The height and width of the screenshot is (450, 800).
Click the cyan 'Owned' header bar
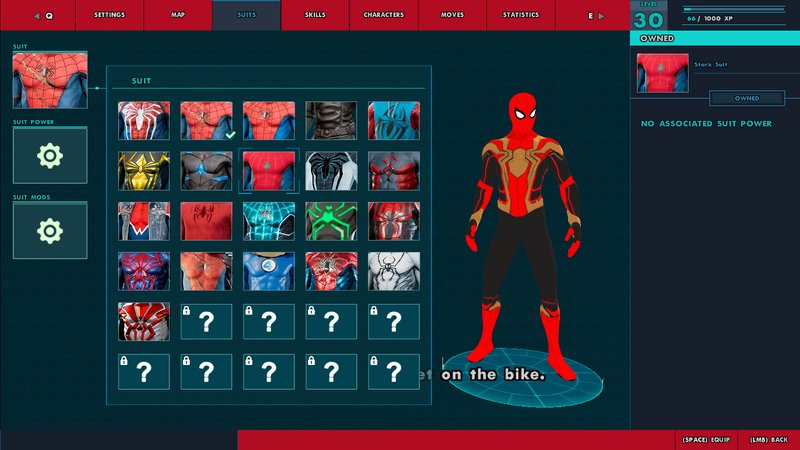[715, 38]
